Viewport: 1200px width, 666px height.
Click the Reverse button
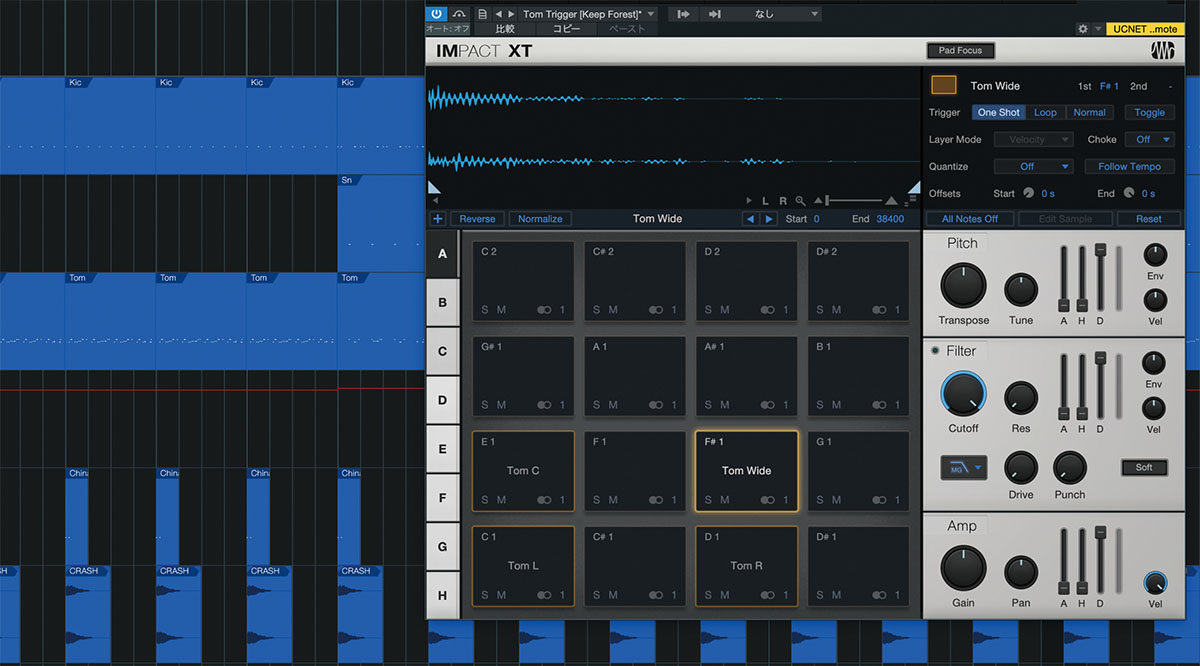[x=477, y=219]
